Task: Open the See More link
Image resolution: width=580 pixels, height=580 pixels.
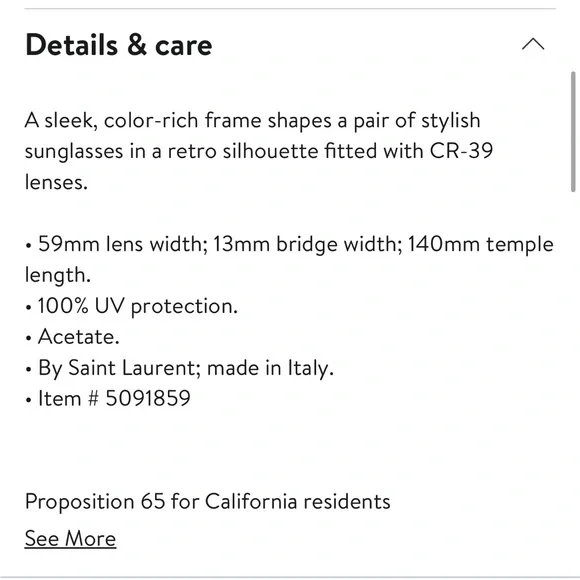Action: click(x=70, y=539)
